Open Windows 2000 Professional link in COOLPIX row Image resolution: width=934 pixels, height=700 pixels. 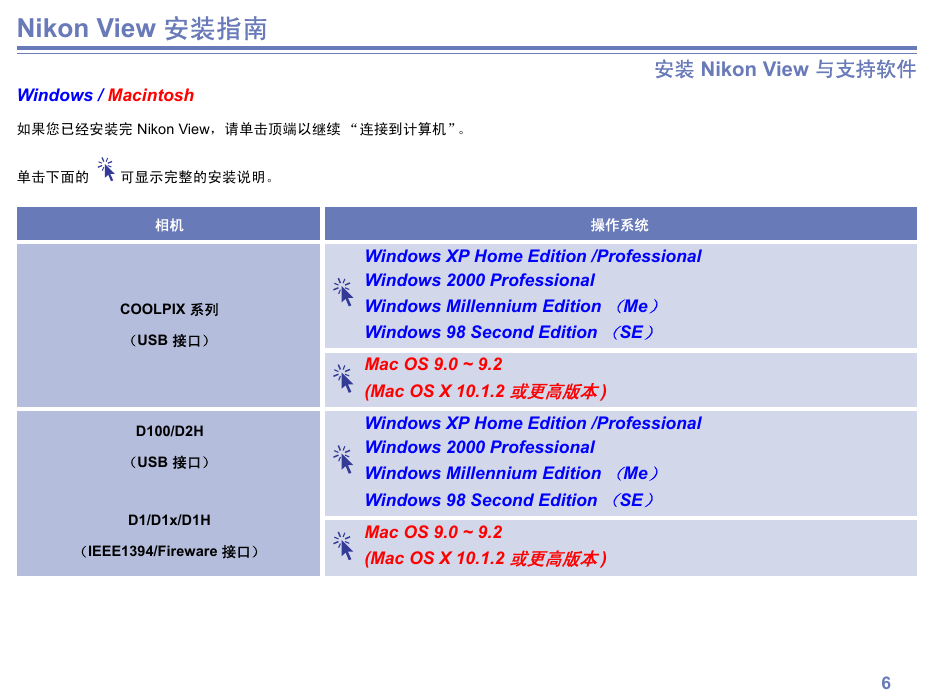(480, 280)
